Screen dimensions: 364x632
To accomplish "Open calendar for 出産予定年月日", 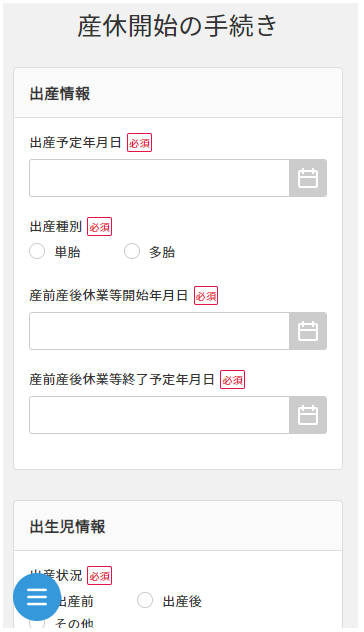I will tap(308, 178).
